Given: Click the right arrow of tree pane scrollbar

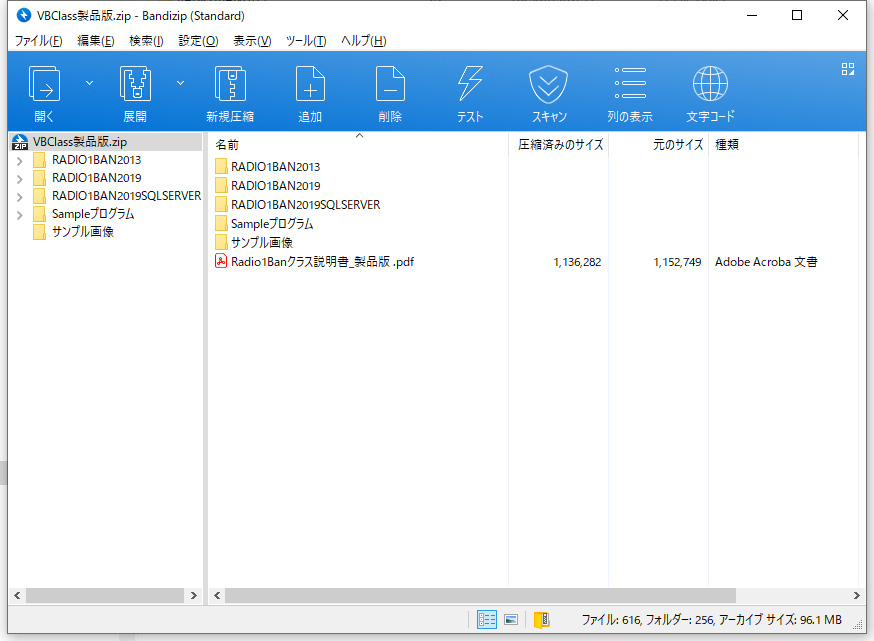Looking at the screenshot, I should [x=193, y=595].
